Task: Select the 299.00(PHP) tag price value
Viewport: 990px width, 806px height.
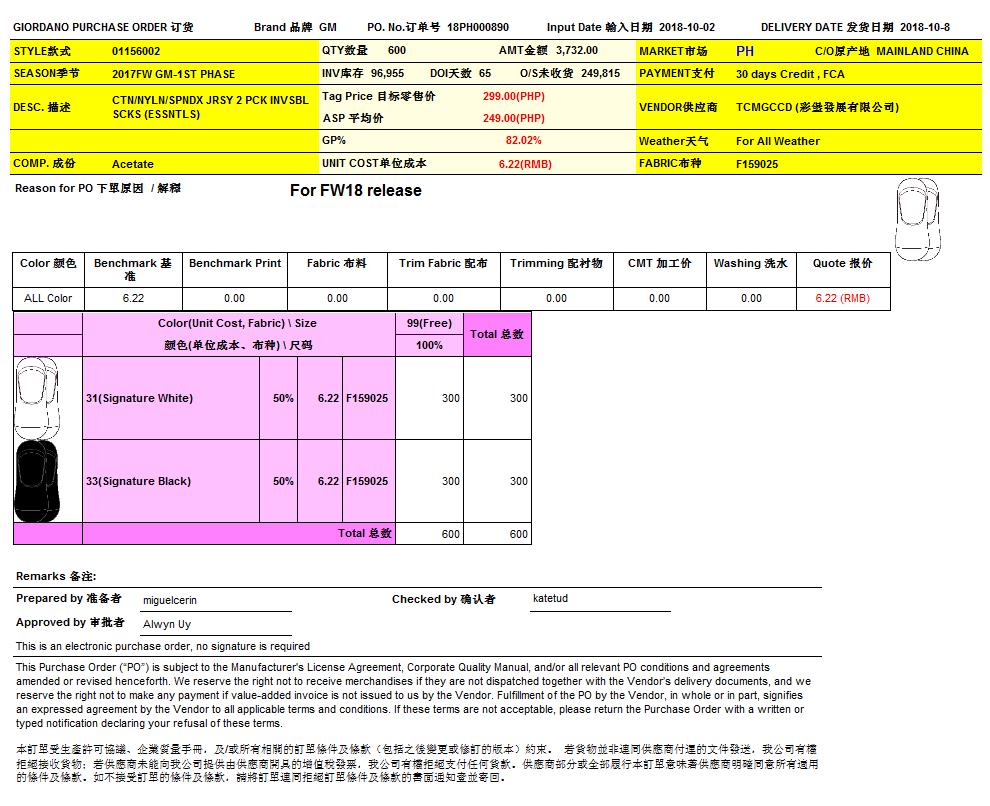Action: click(513, 96)
